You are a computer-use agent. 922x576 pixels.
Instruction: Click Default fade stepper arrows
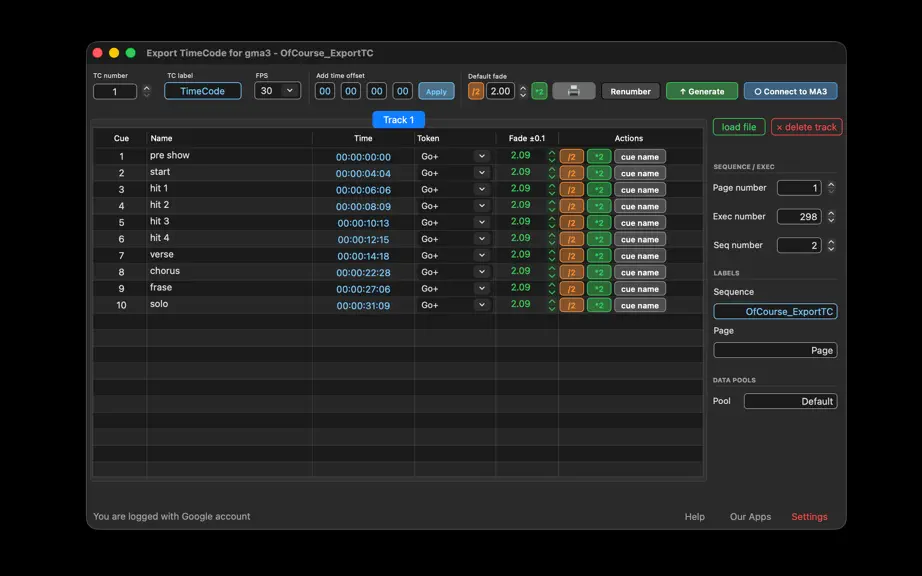523,91
